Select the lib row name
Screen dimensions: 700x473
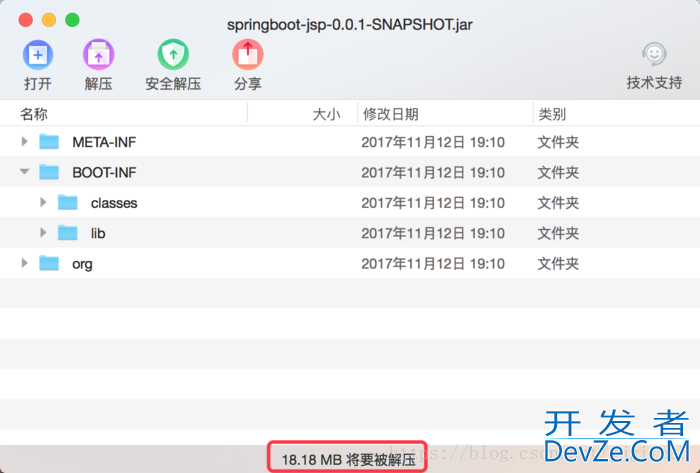[98, 233]
